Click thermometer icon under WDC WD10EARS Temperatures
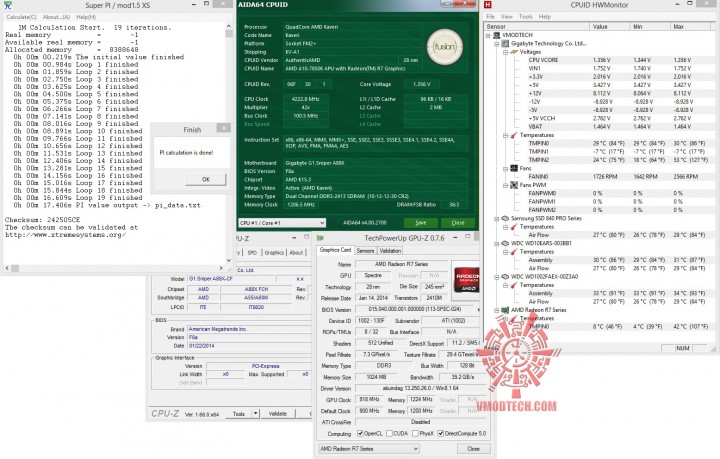Viewport: 720px width, 459px height. pos(514,252)
